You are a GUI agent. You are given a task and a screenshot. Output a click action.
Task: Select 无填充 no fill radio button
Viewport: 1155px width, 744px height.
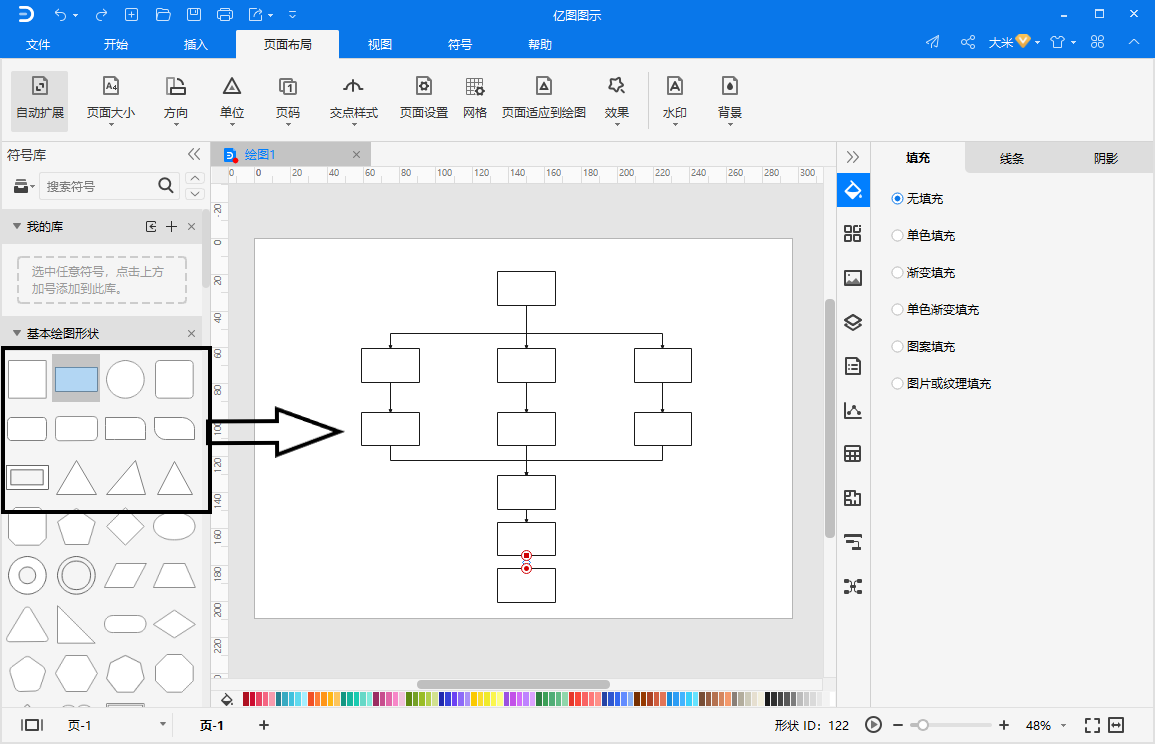click(x=897, y=199)
